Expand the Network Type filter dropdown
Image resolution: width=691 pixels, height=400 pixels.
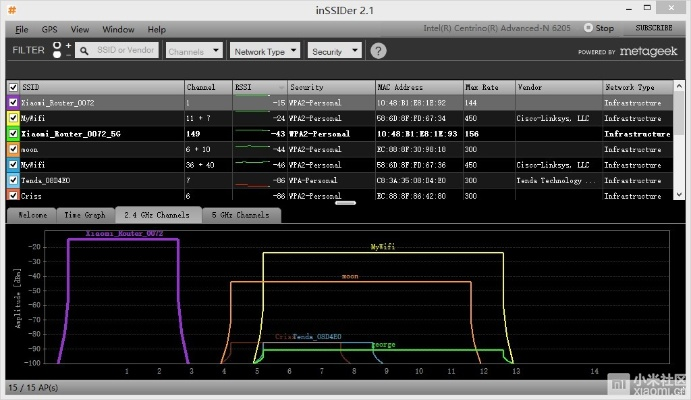265,51
